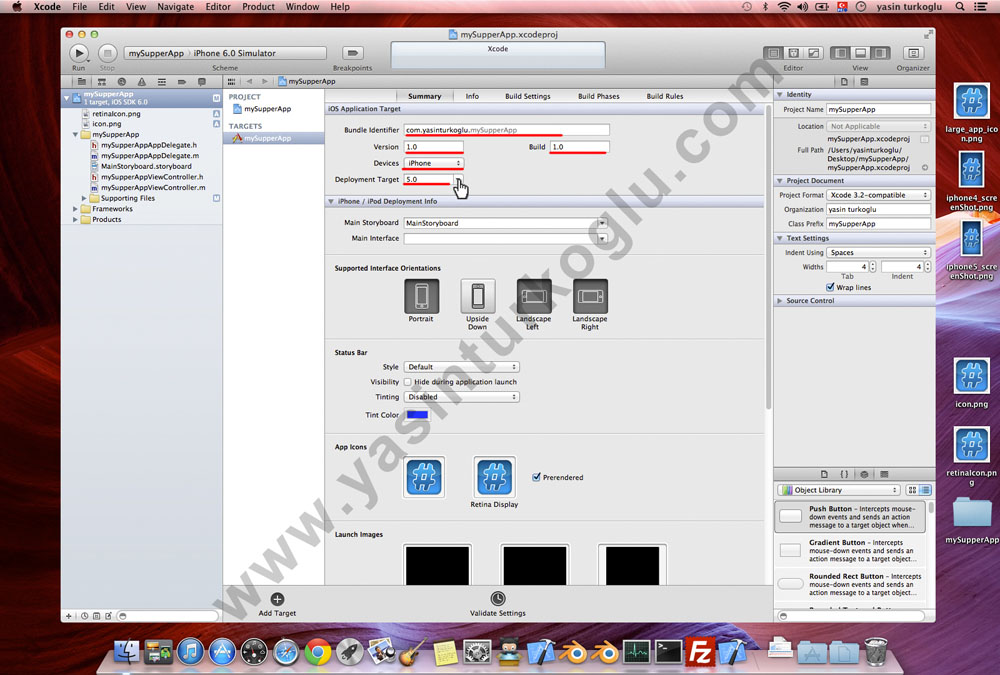
Task: Select mySupperAppViewController.m file
Action: [x=153, y=188]
